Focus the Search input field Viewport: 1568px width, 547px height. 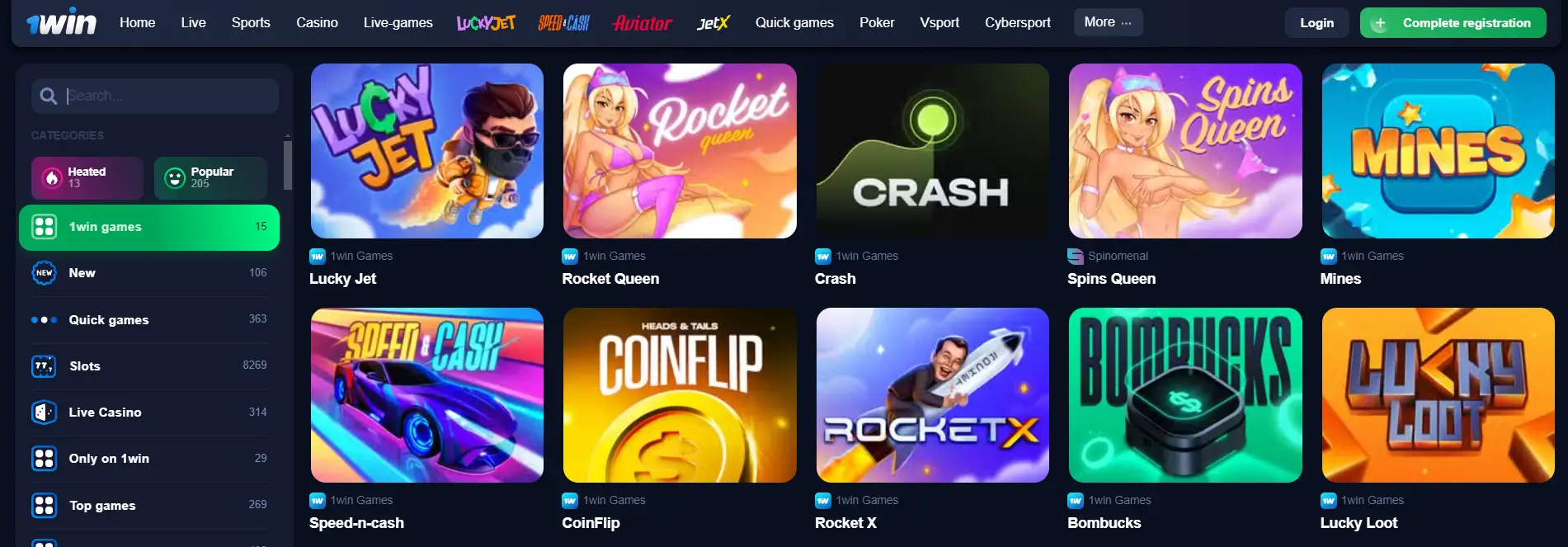pyautogui.click(x=155, y=96)
